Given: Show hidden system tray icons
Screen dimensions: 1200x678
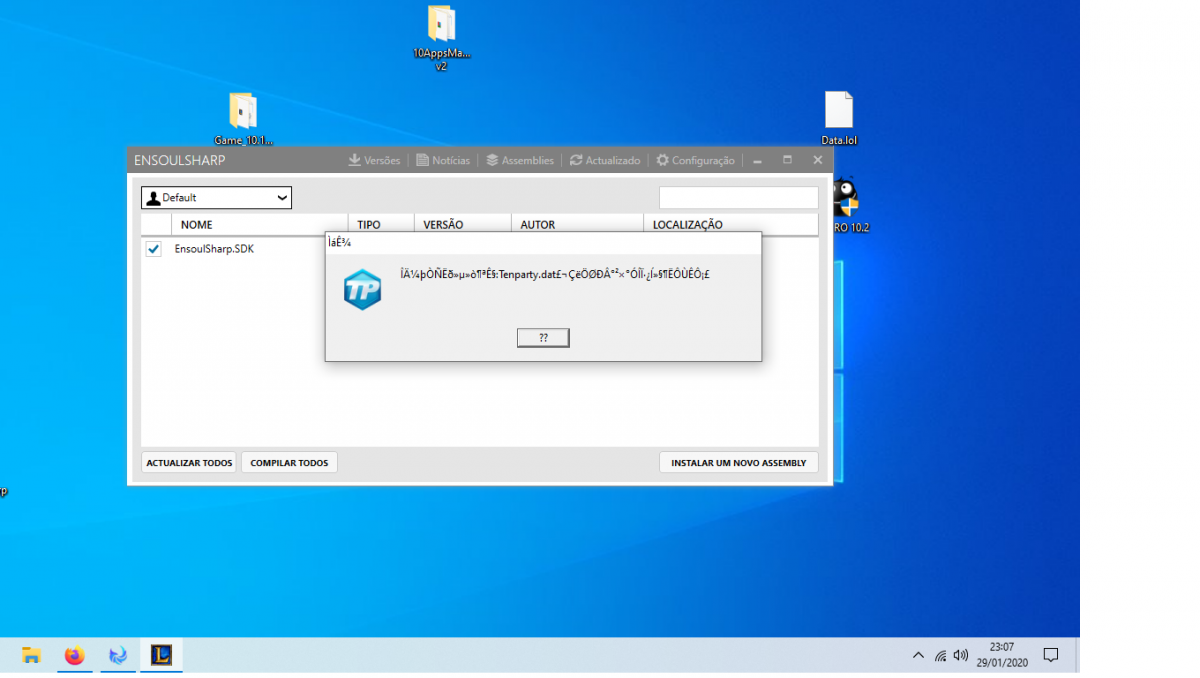Looking at the screenshot, I should tap(918, 656).
